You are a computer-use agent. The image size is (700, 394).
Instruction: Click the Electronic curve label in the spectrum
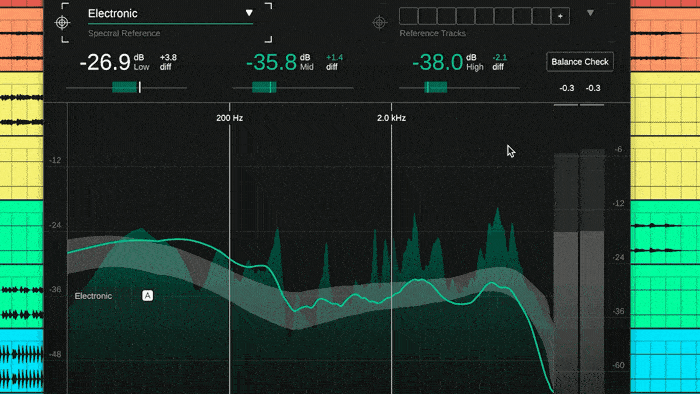[x=93, y=296]
